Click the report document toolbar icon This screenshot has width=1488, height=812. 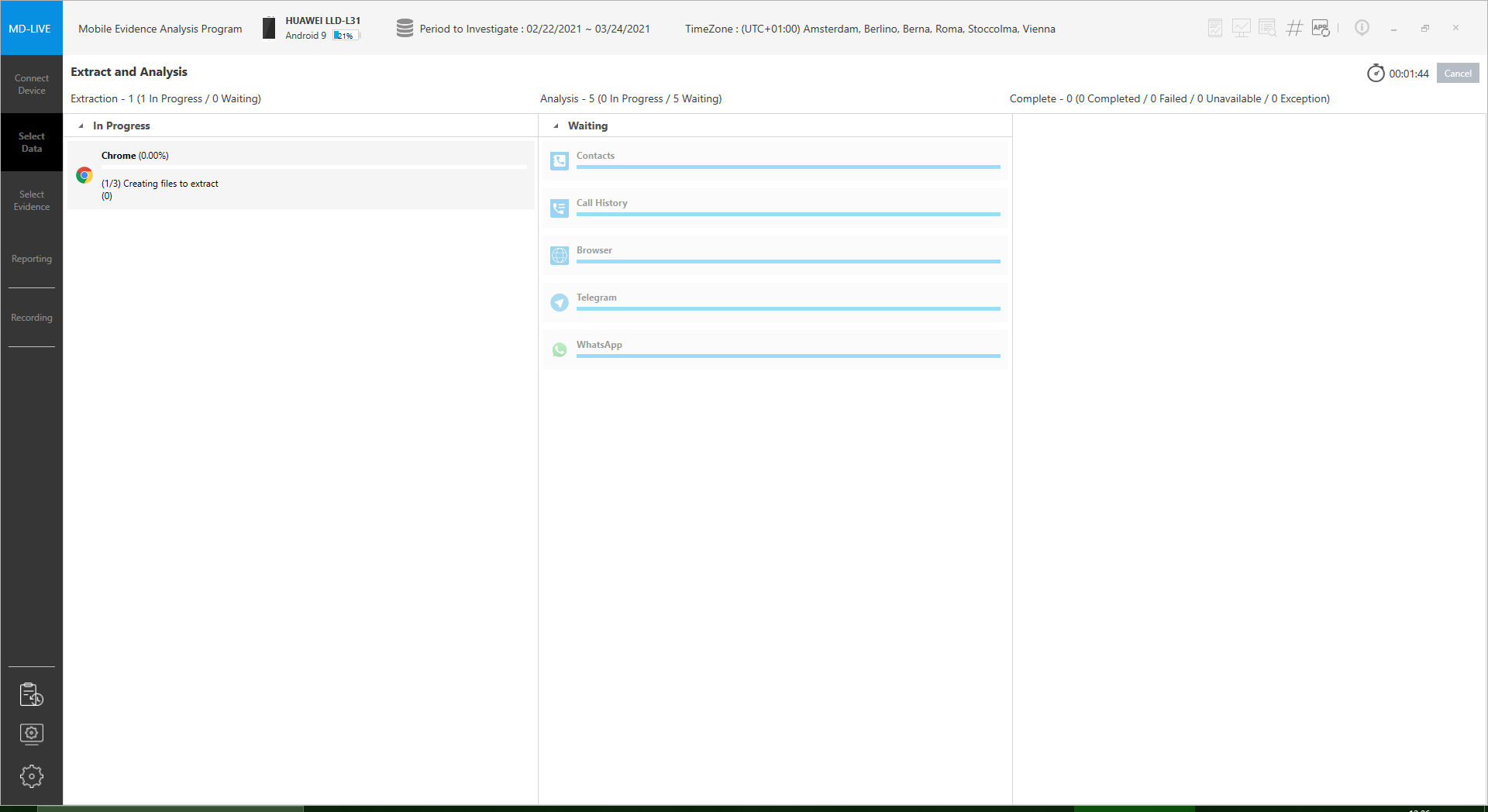click(1215, 29)
